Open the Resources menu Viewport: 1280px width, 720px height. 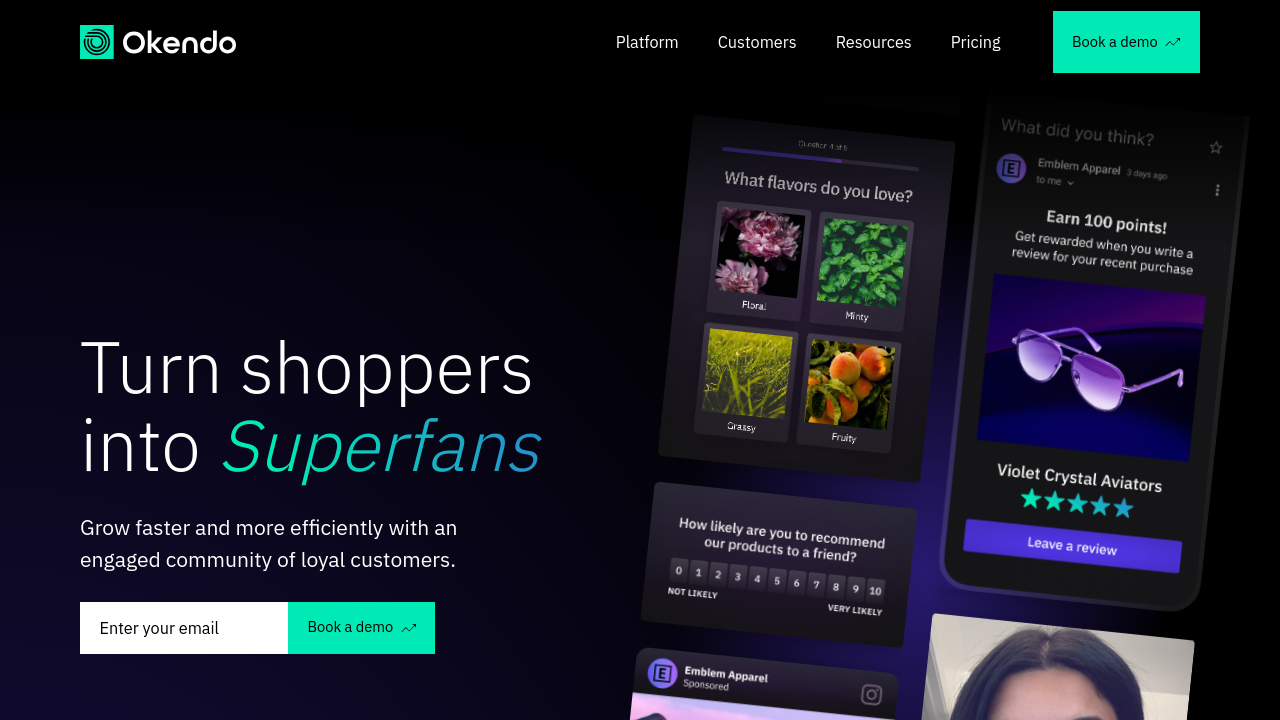click(874, 42)
